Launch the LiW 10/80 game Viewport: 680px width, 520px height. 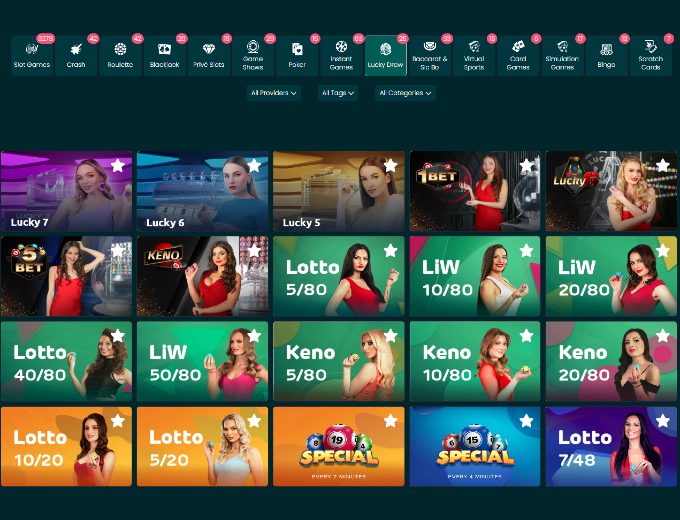[x=475, y=276]
